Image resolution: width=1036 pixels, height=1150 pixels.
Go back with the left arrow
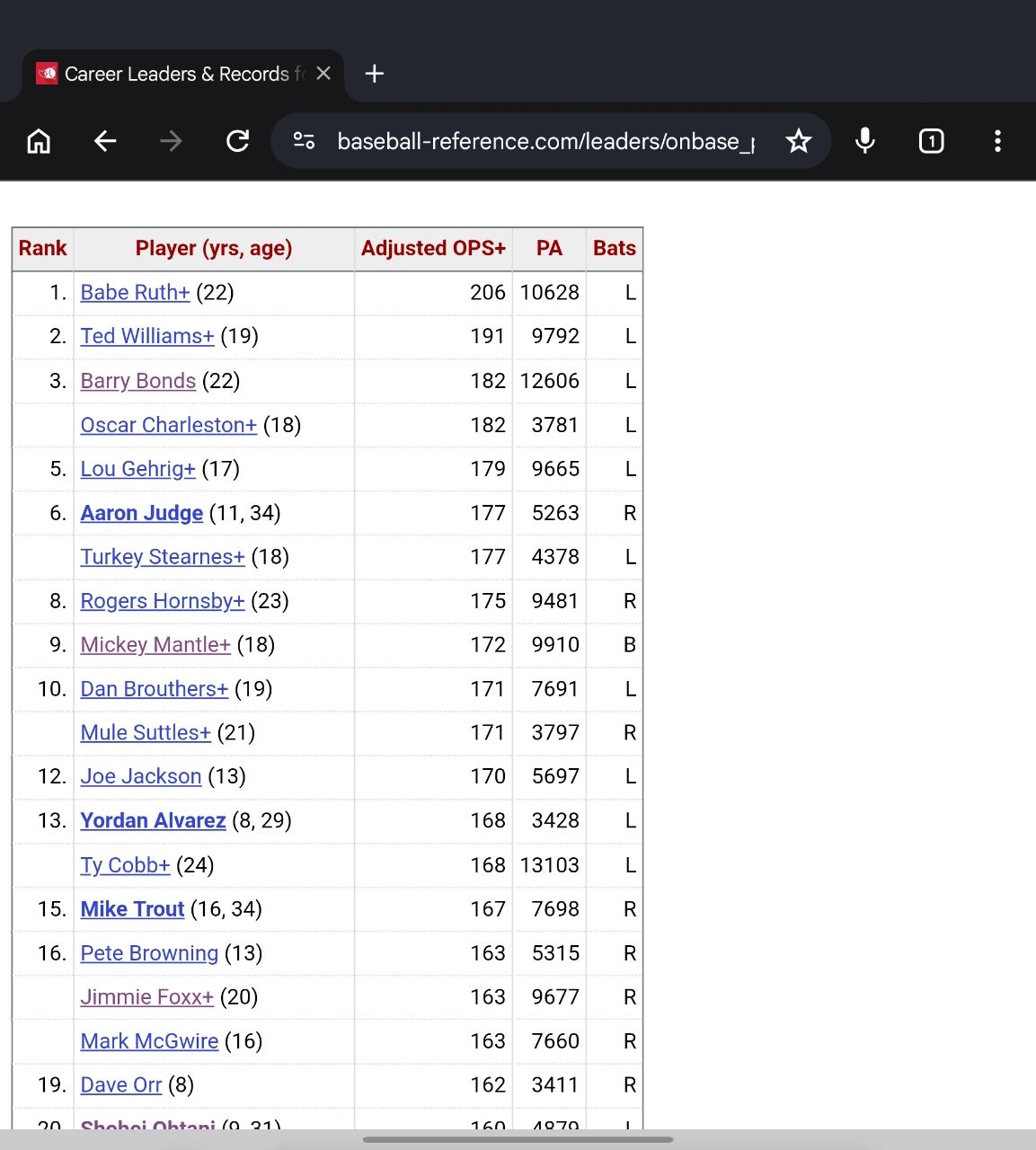point(105,141)
